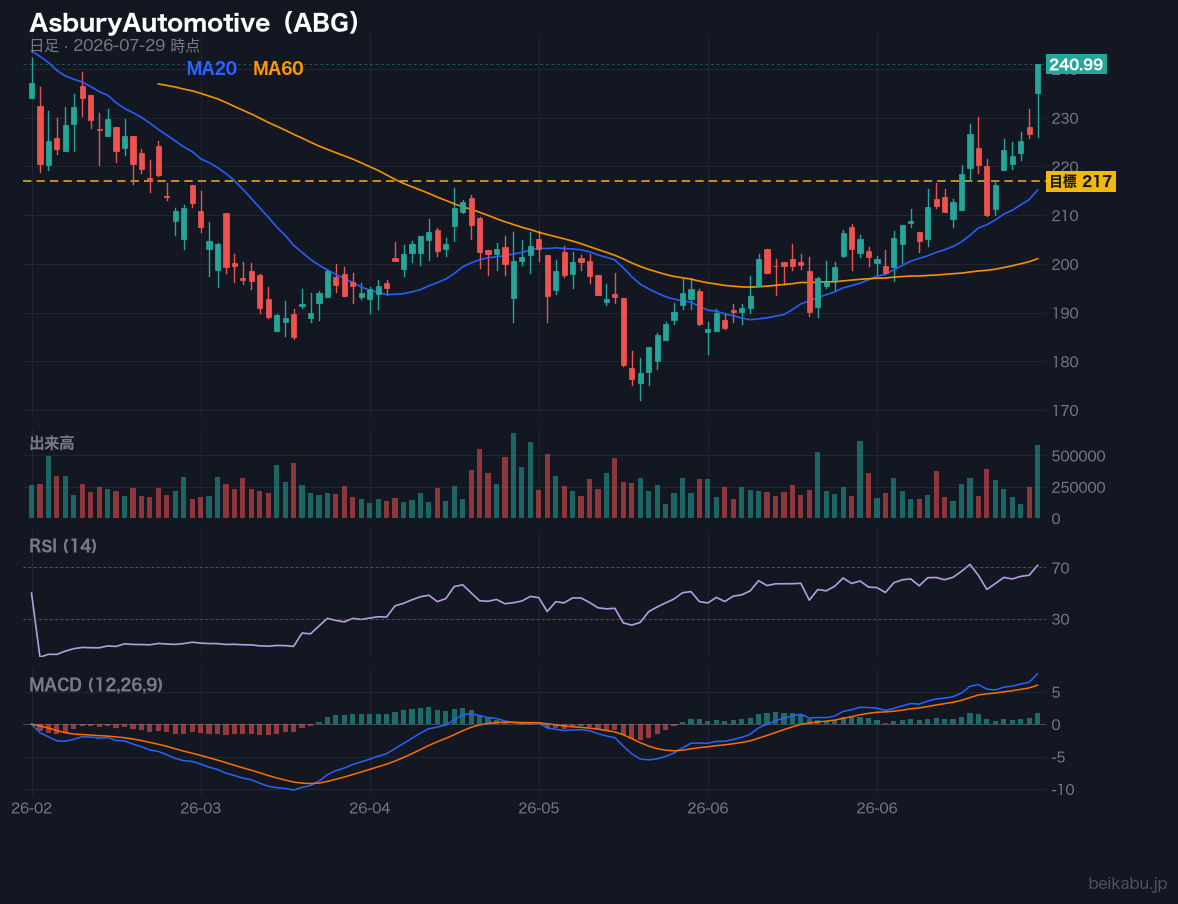Click the MACD (12,26,9) panel label
Image resolution: width=1178 pixels, height=904 pixels.
[x=96, y=685]
